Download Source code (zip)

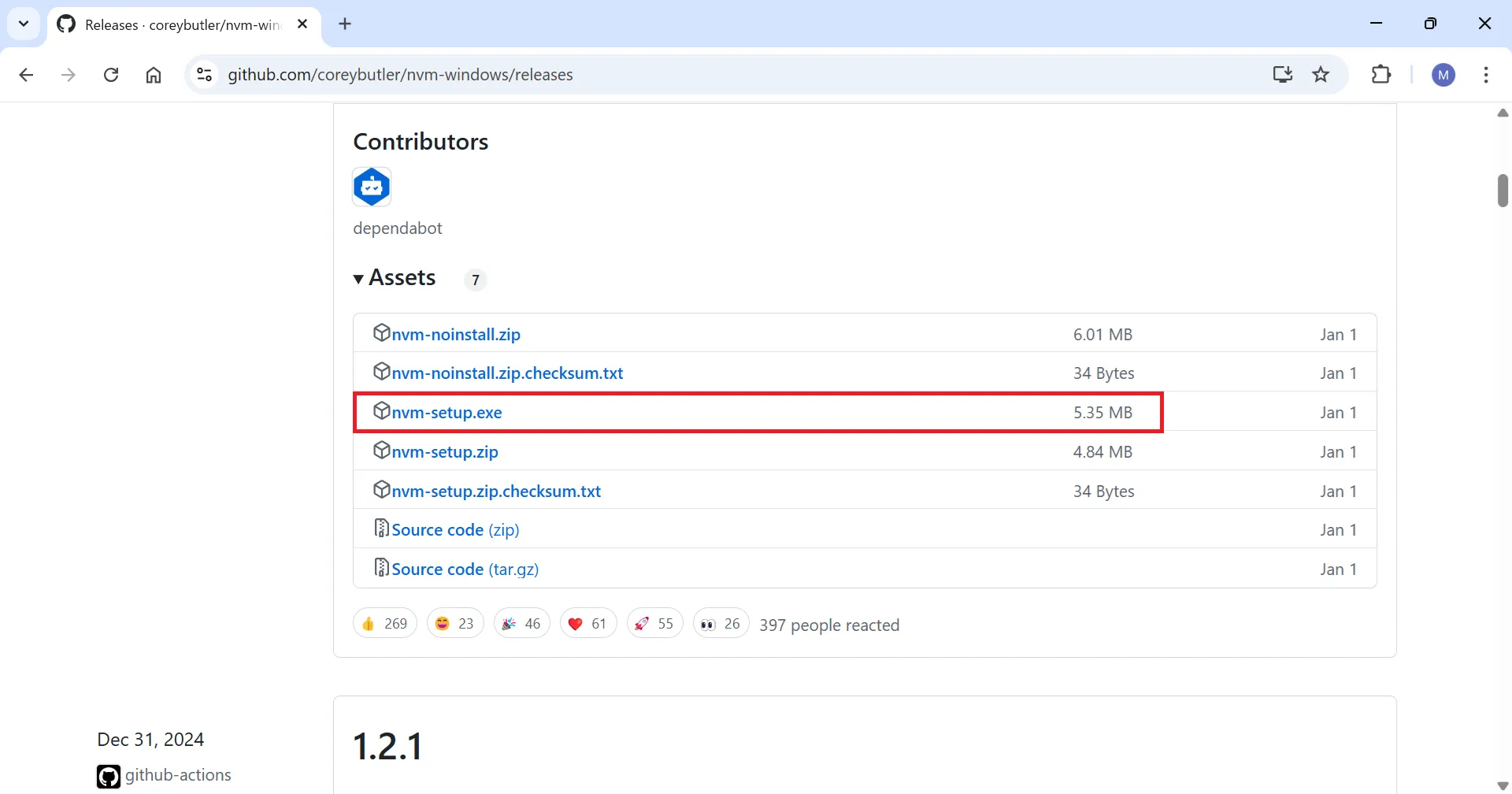point(455,530)
